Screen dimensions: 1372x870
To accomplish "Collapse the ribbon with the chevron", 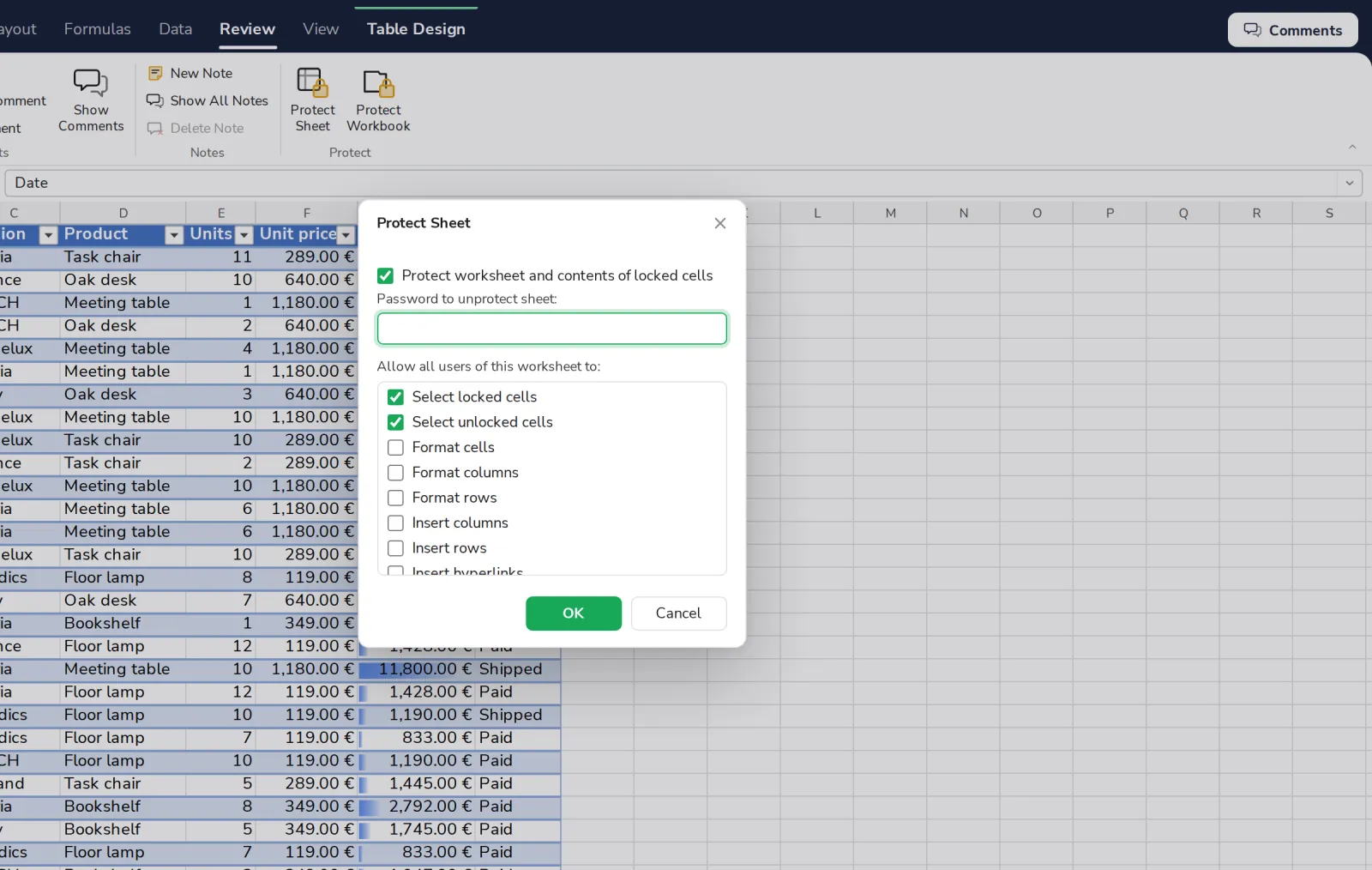I will [x=1352, y=148].
